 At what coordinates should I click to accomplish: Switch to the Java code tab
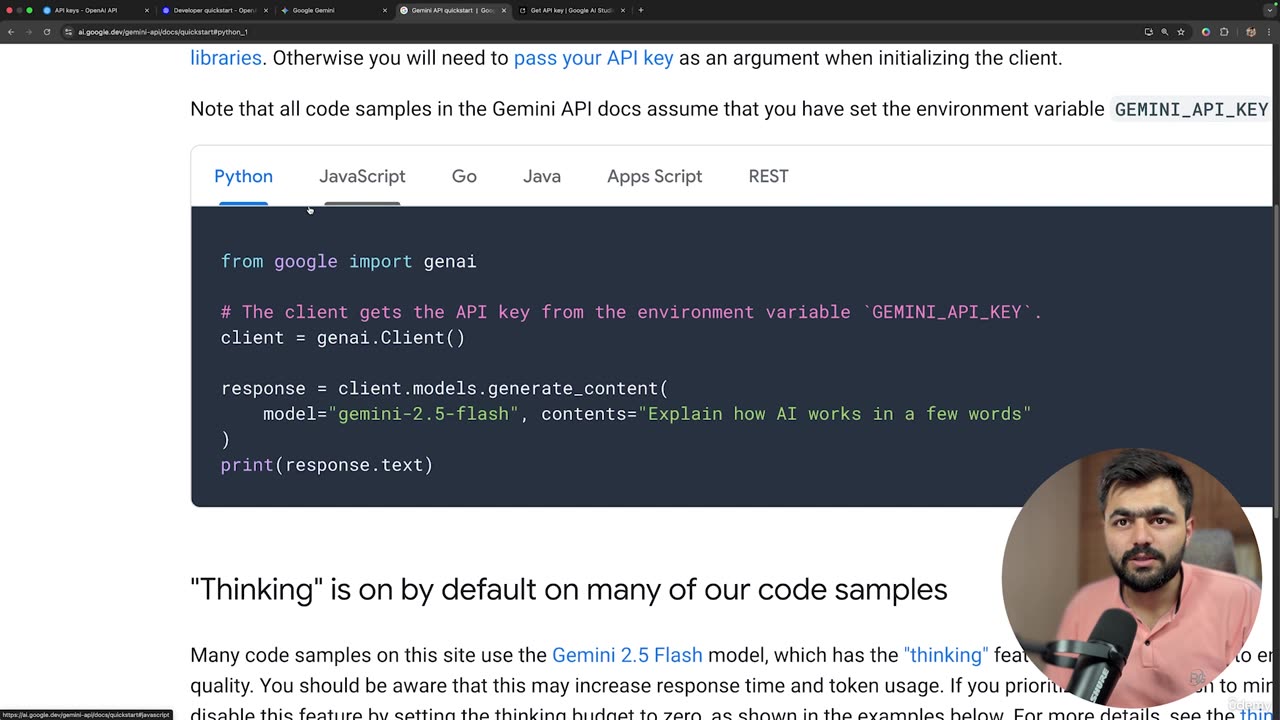(542, 176)
